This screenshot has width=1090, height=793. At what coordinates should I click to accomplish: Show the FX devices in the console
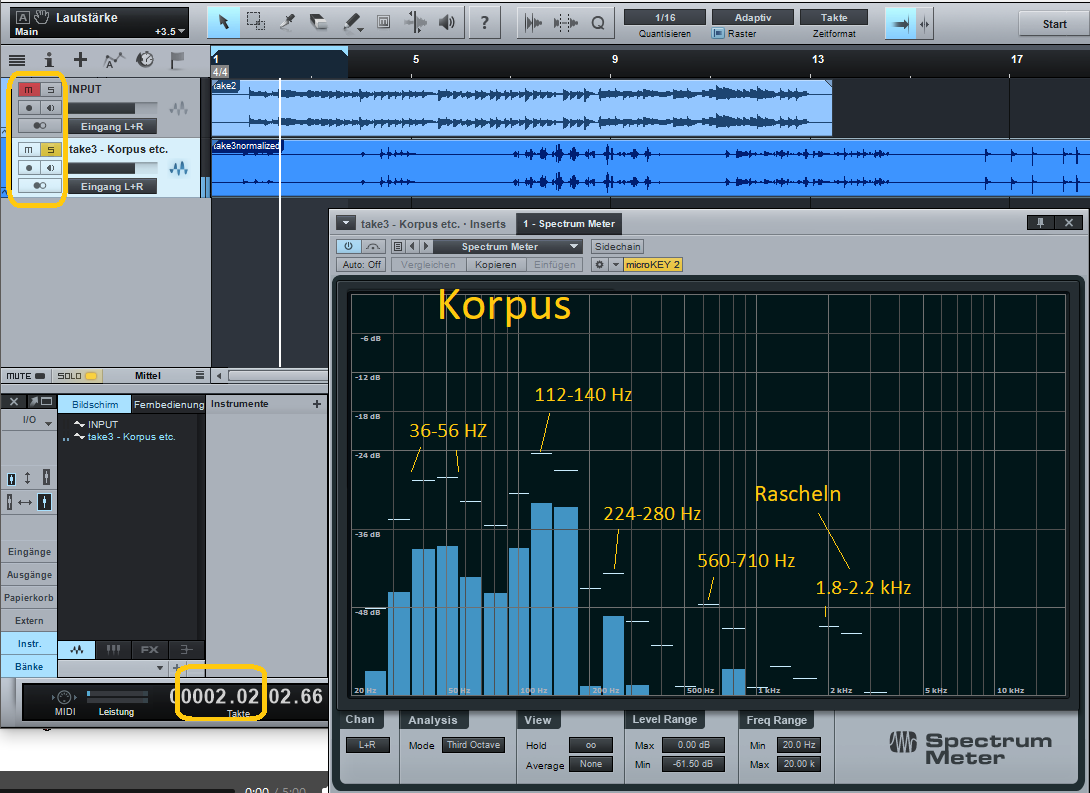[149, 650]
